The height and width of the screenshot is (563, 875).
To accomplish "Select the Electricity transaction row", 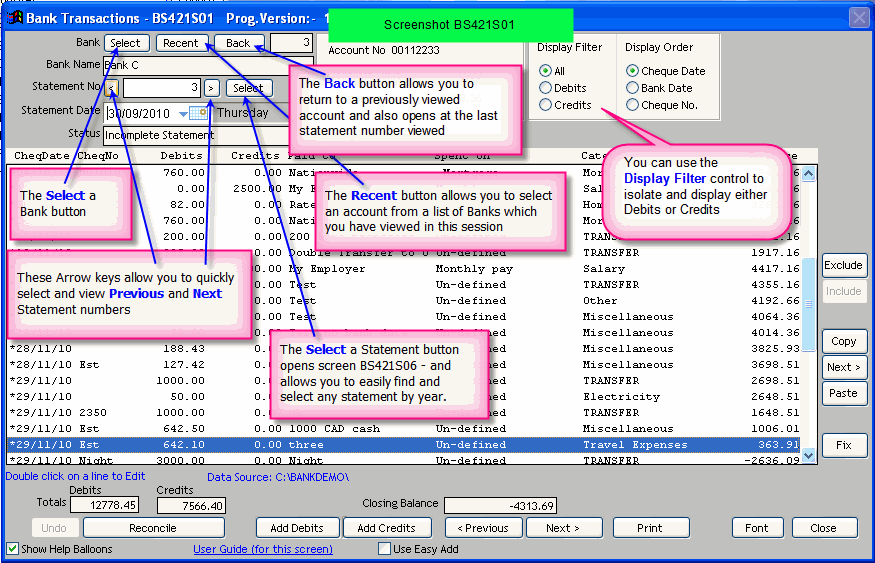I will tap(404, 397).
